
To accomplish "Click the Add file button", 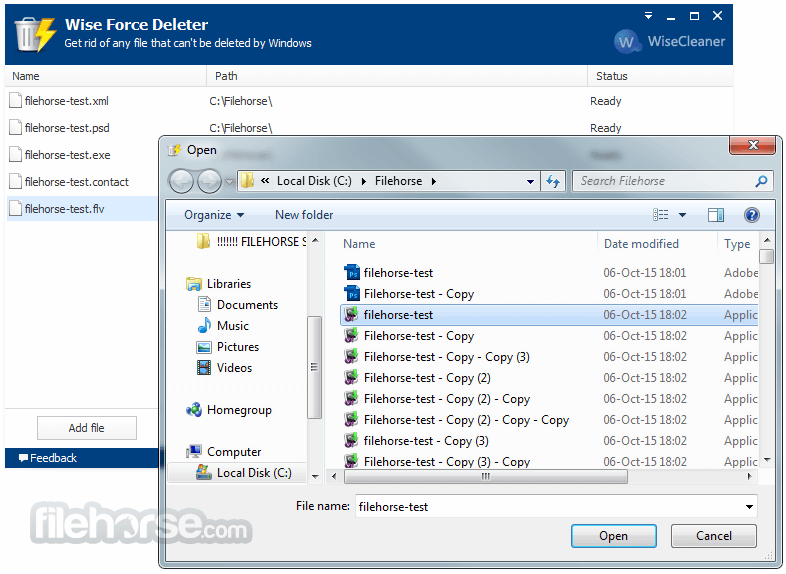I will 87,428.
